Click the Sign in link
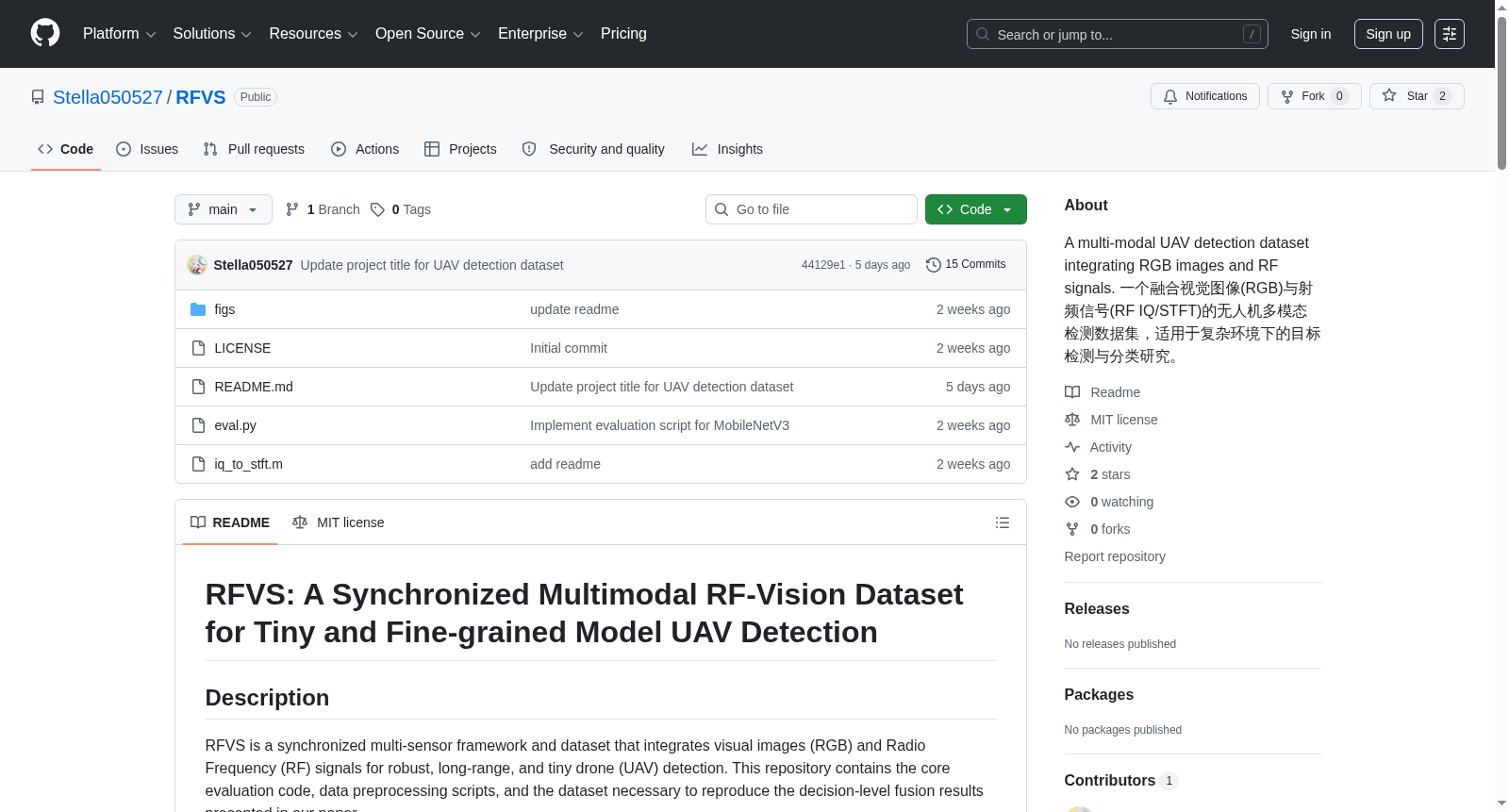 pos(1311,34)
